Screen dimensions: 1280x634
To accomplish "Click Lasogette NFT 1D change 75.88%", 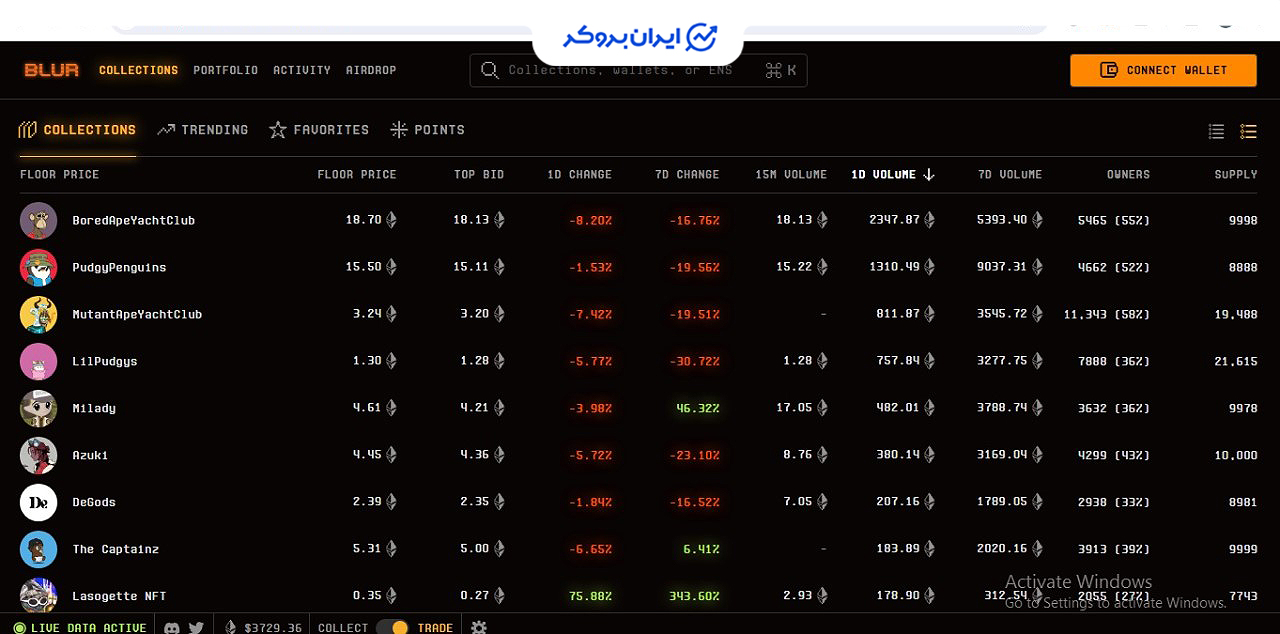I will click(x=590, y=596).
